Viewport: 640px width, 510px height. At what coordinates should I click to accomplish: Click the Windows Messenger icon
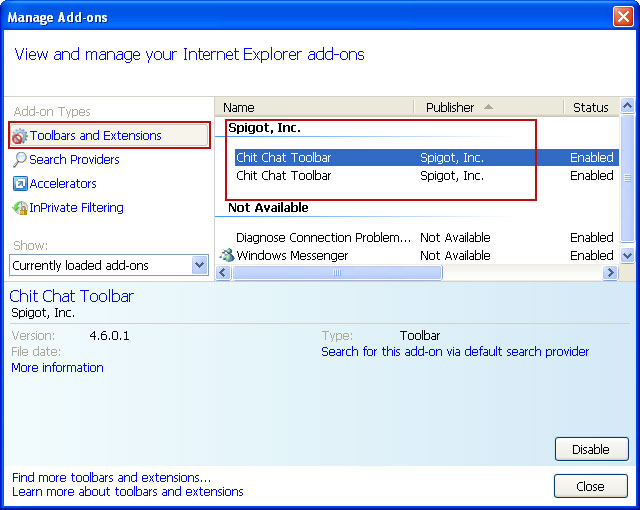[x=227, y=255]
